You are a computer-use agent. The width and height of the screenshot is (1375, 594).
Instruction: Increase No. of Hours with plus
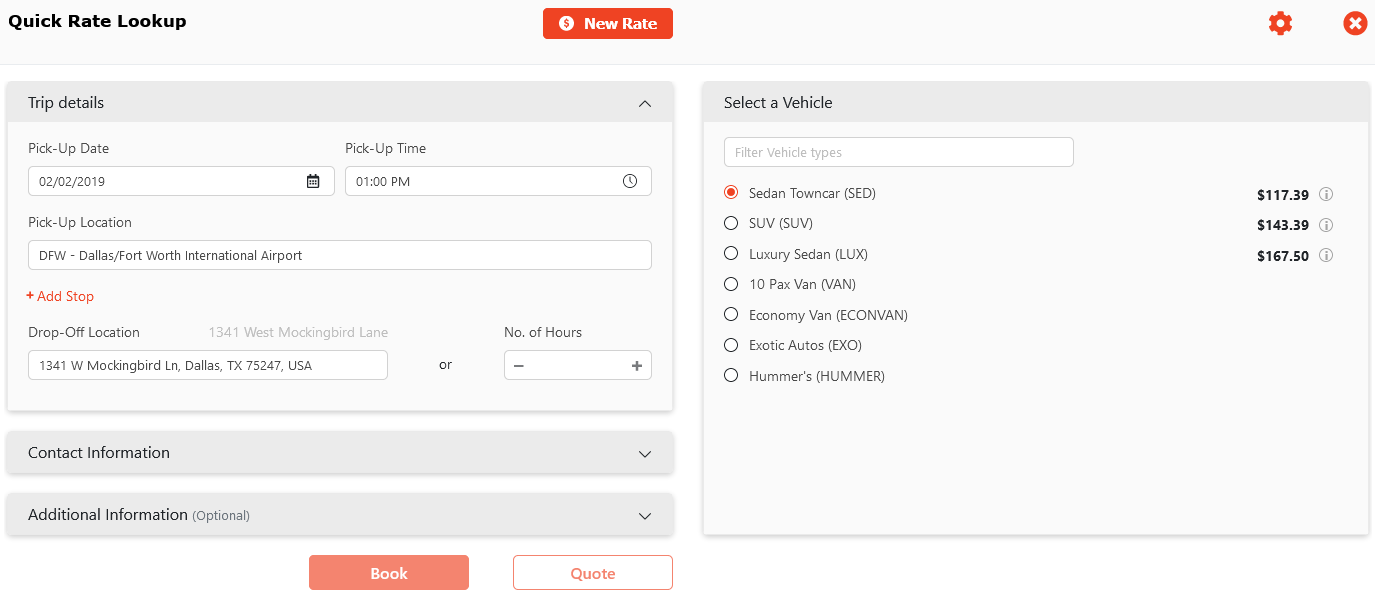[x=637, y=366]
